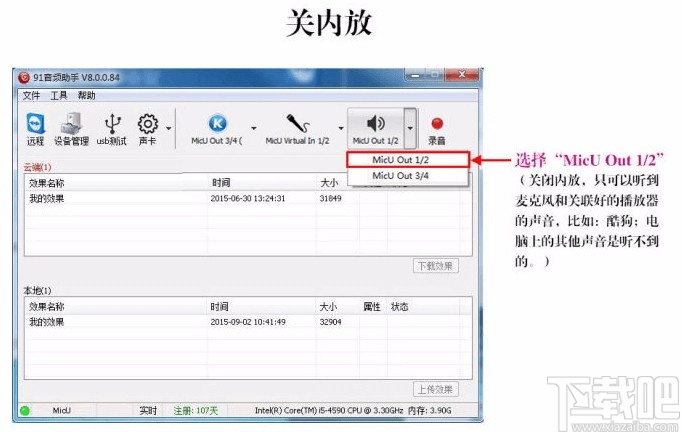Click the 效果名称 header in the 本地 list
Screen dimensions: 682x432
point(117,307)
